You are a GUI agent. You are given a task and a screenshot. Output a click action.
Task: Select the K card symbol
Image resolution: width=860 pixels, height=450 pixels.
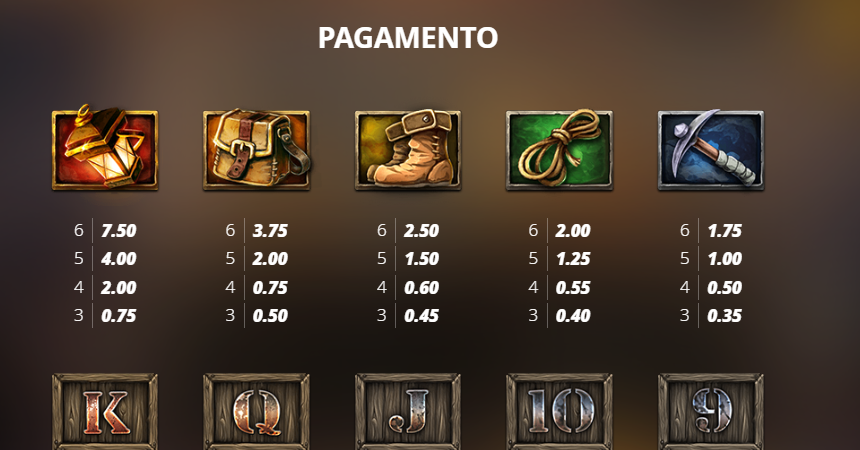105,412
